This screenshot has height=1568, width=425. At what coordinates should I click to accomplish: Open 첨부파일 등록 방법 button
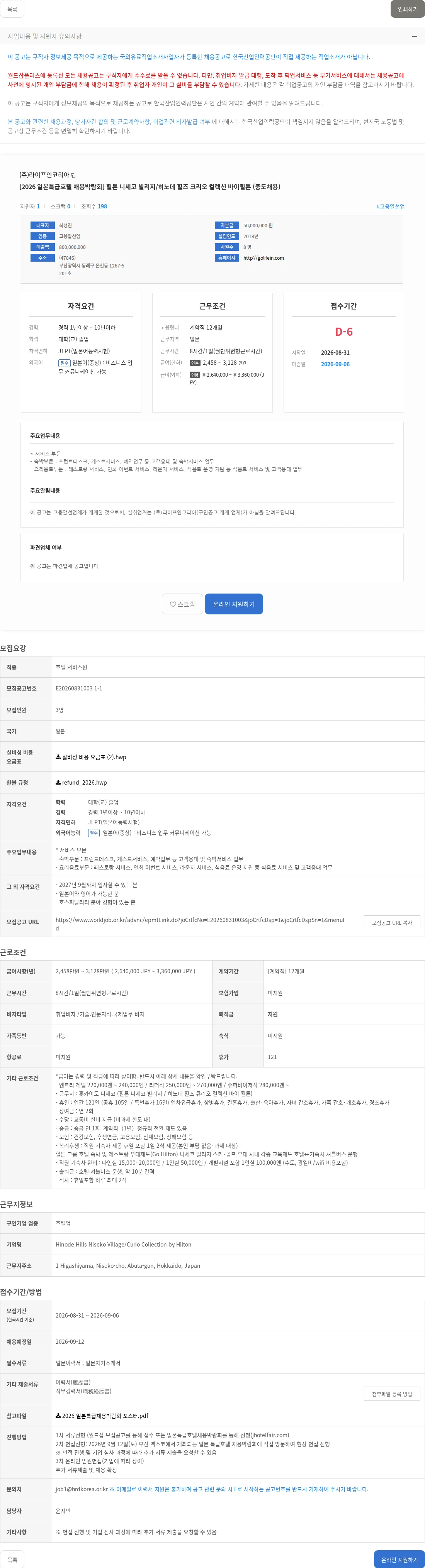[x=391, y=1394]
